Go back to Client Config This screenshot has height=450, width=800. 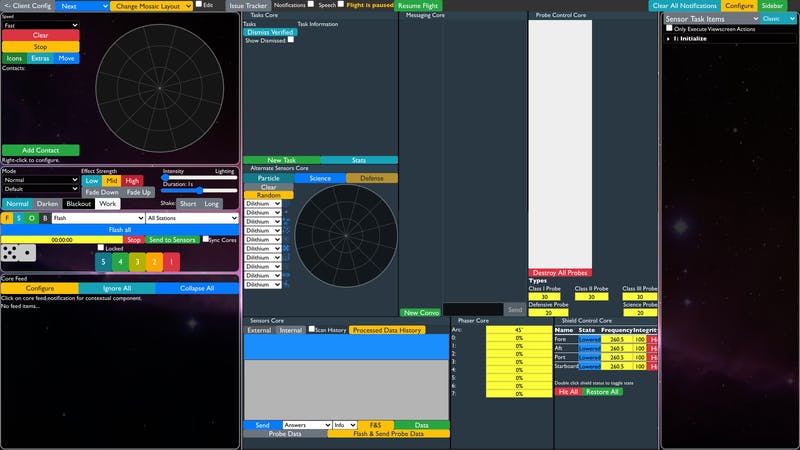28,6
